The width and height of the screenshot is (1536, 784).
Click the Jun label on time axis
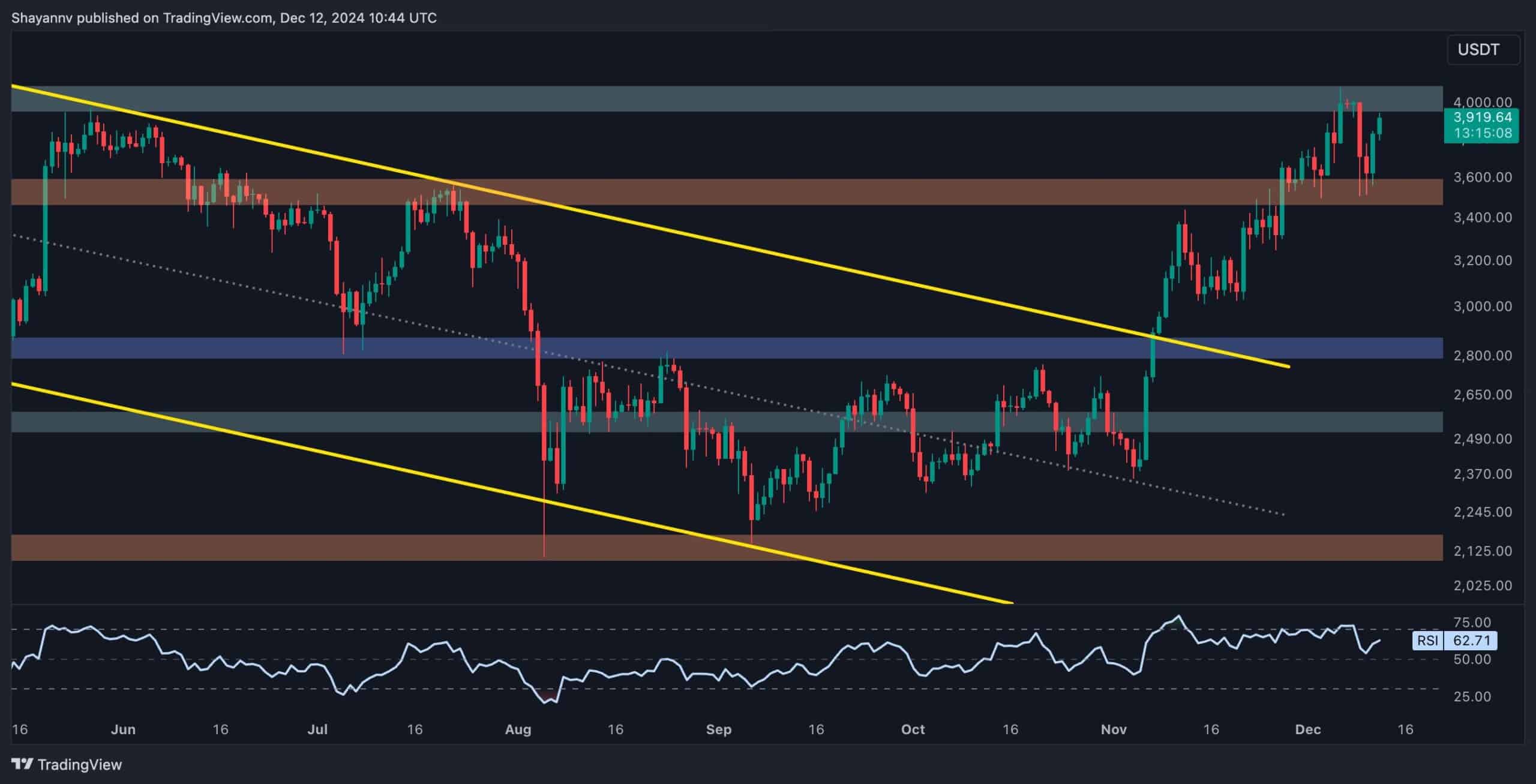(123, 729)
